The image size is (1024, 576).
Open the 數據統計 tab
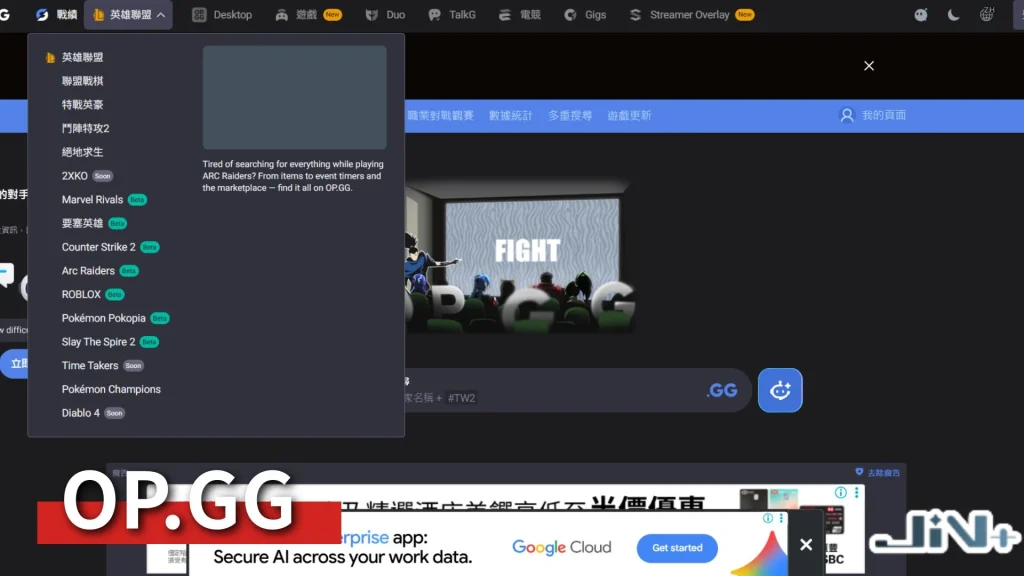[511, 116]
